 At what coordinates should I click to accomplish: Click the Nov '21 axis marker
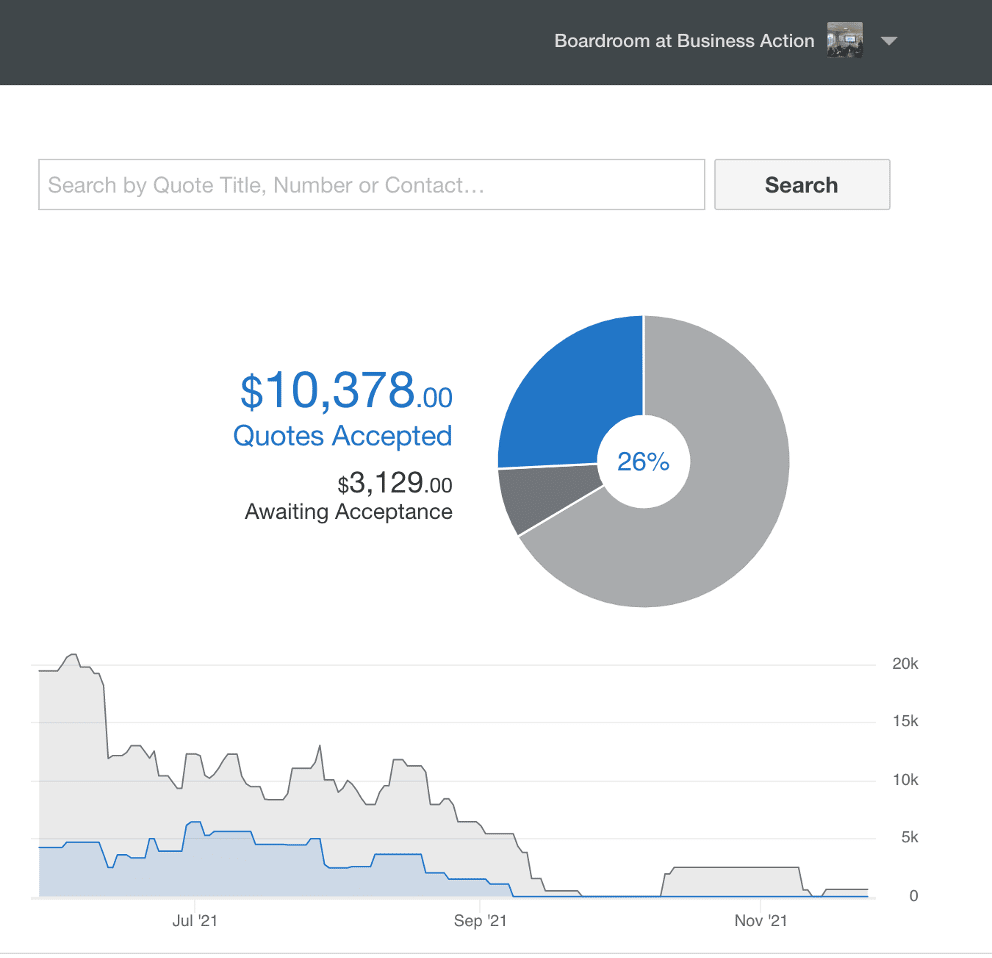click(x=760, y=921)
